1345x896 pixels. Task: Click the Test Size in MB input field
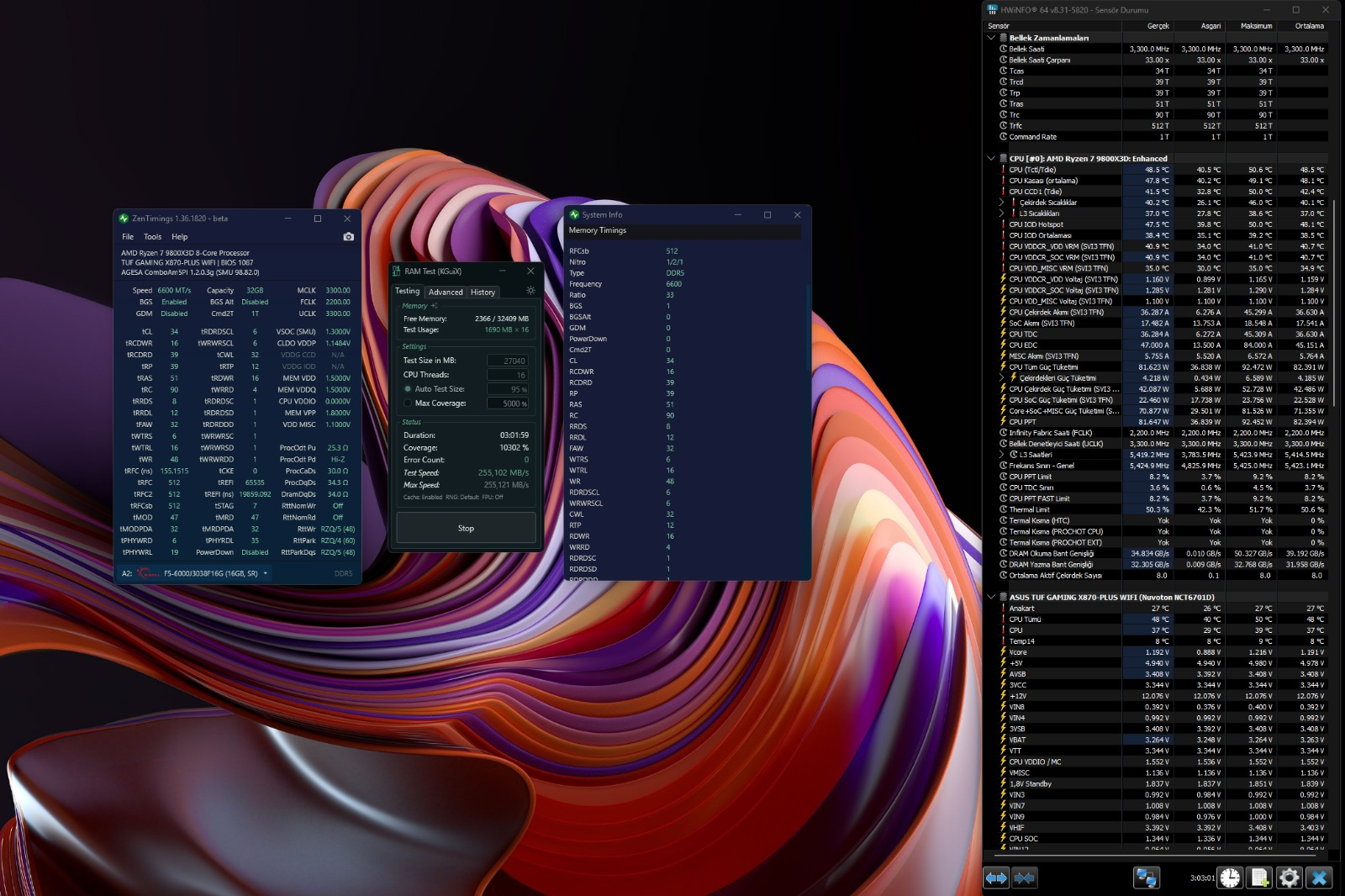coord(507,361)
